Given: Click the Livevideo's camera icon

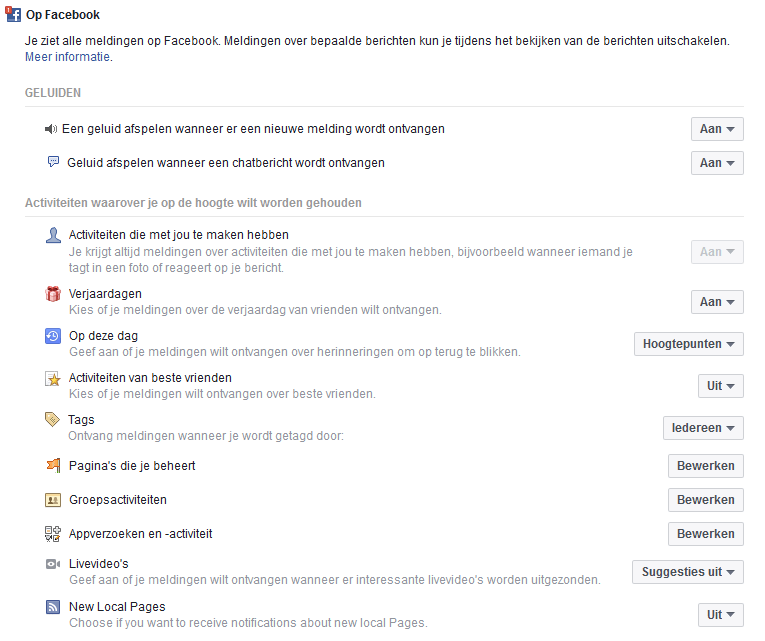Looking at the screenshot, I should pos(53,564).
